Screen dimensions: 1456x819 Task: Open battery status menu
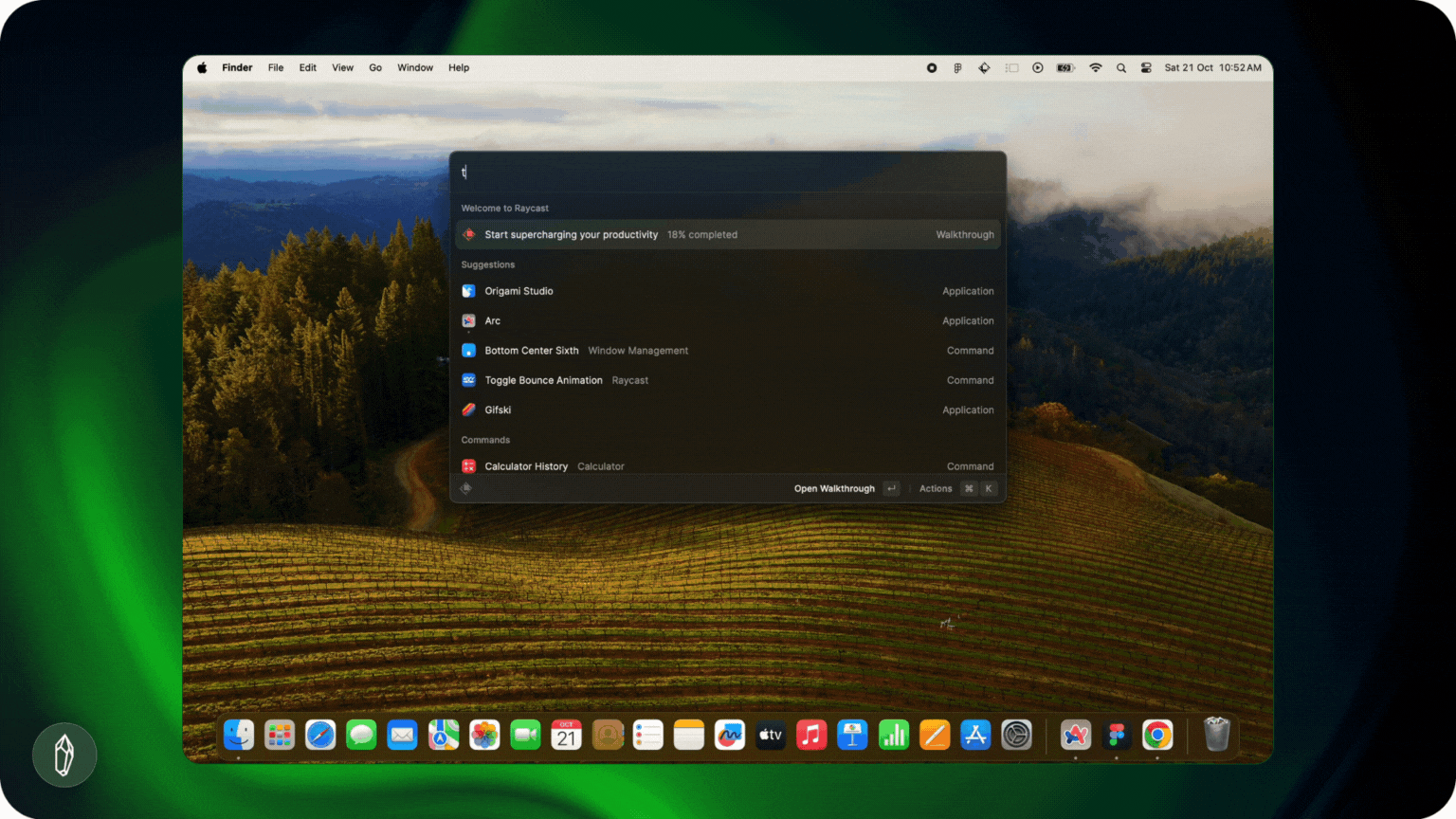click(1065, 68)
